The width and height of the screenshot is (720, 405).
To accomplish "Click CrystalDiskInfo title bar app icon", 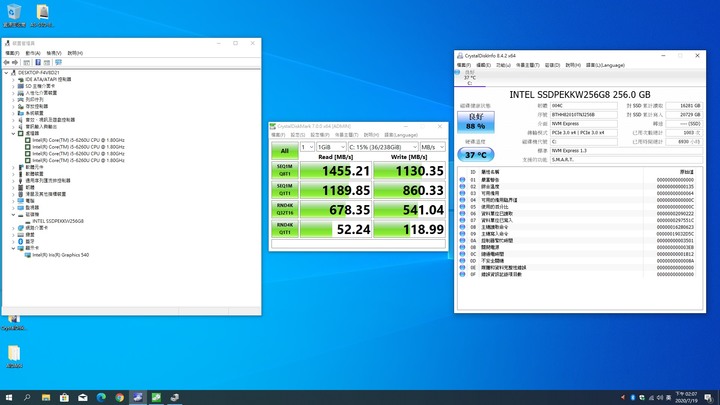I will pos(460,56).
